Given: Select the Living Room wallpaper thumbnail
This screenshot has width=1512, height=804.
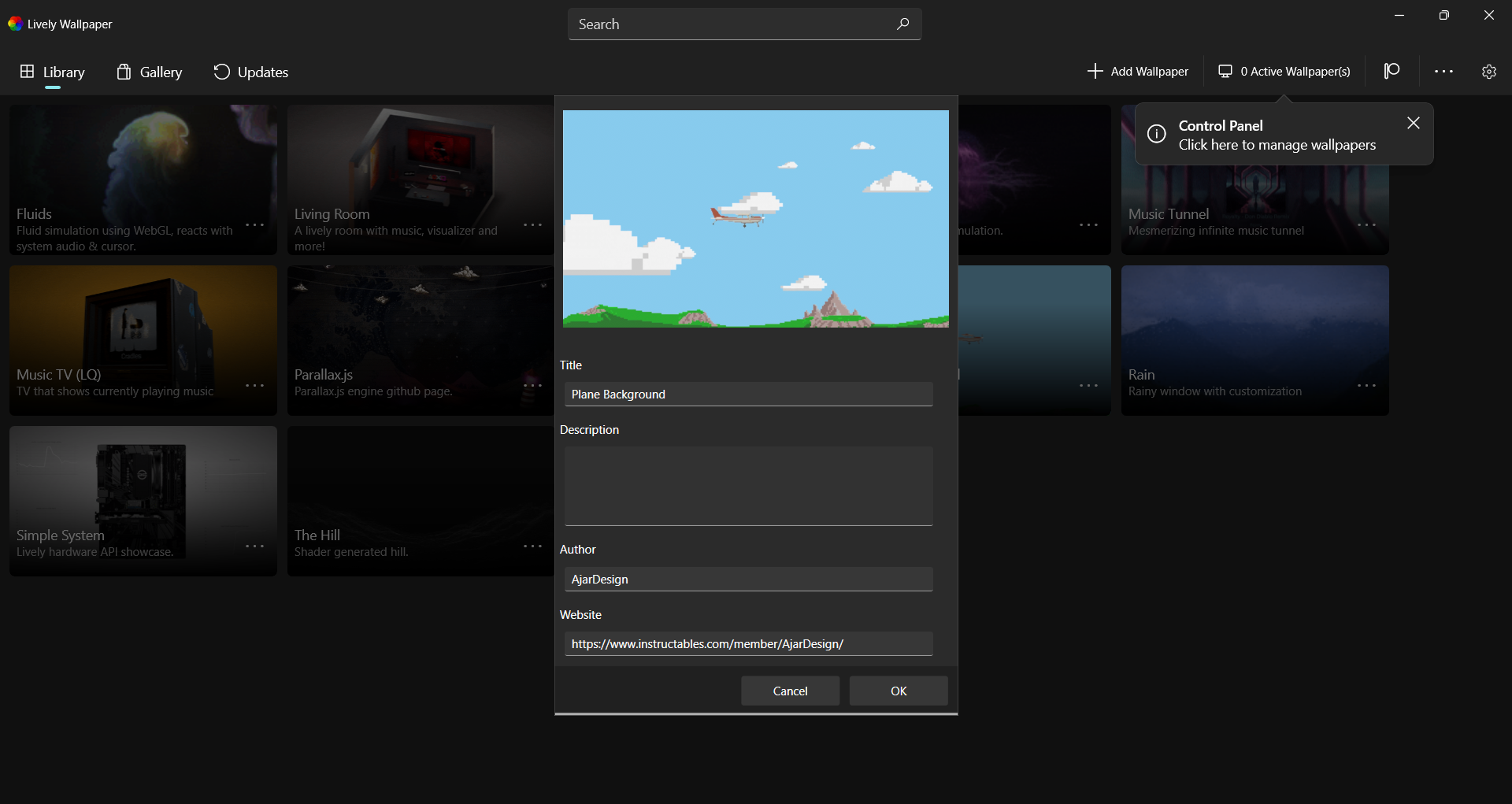Looking at the screenshot, I should (421, 180).
